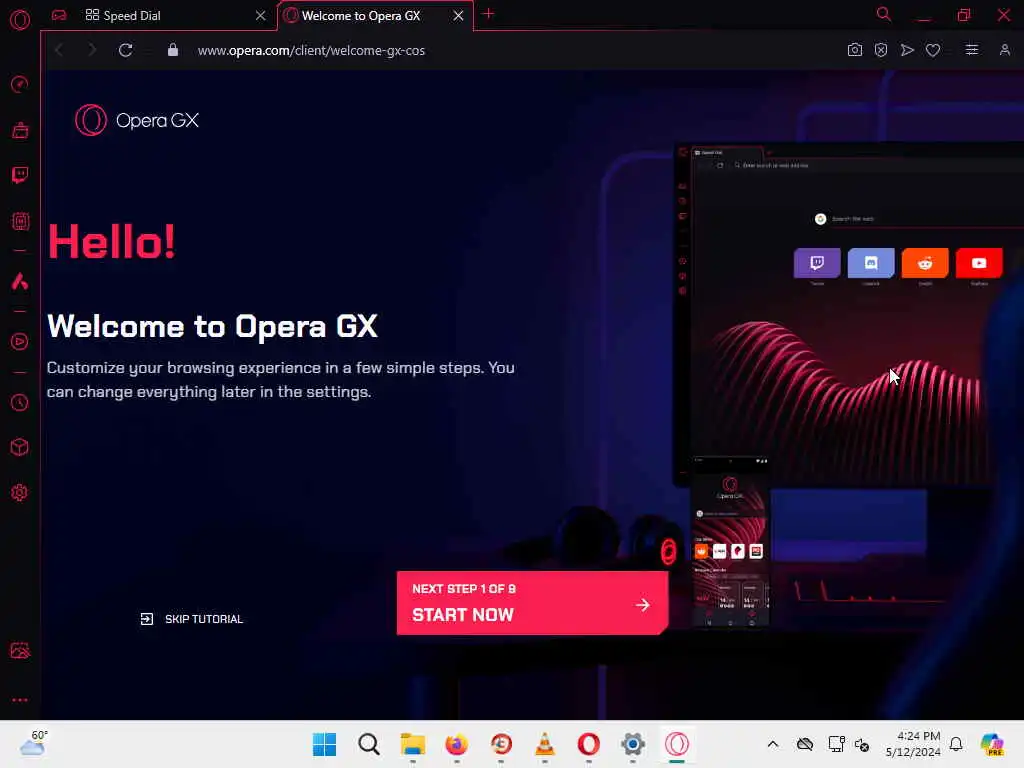Open the profile account icon
The height and width of the screenshot is (768, 1024).
pos(1004,50)
